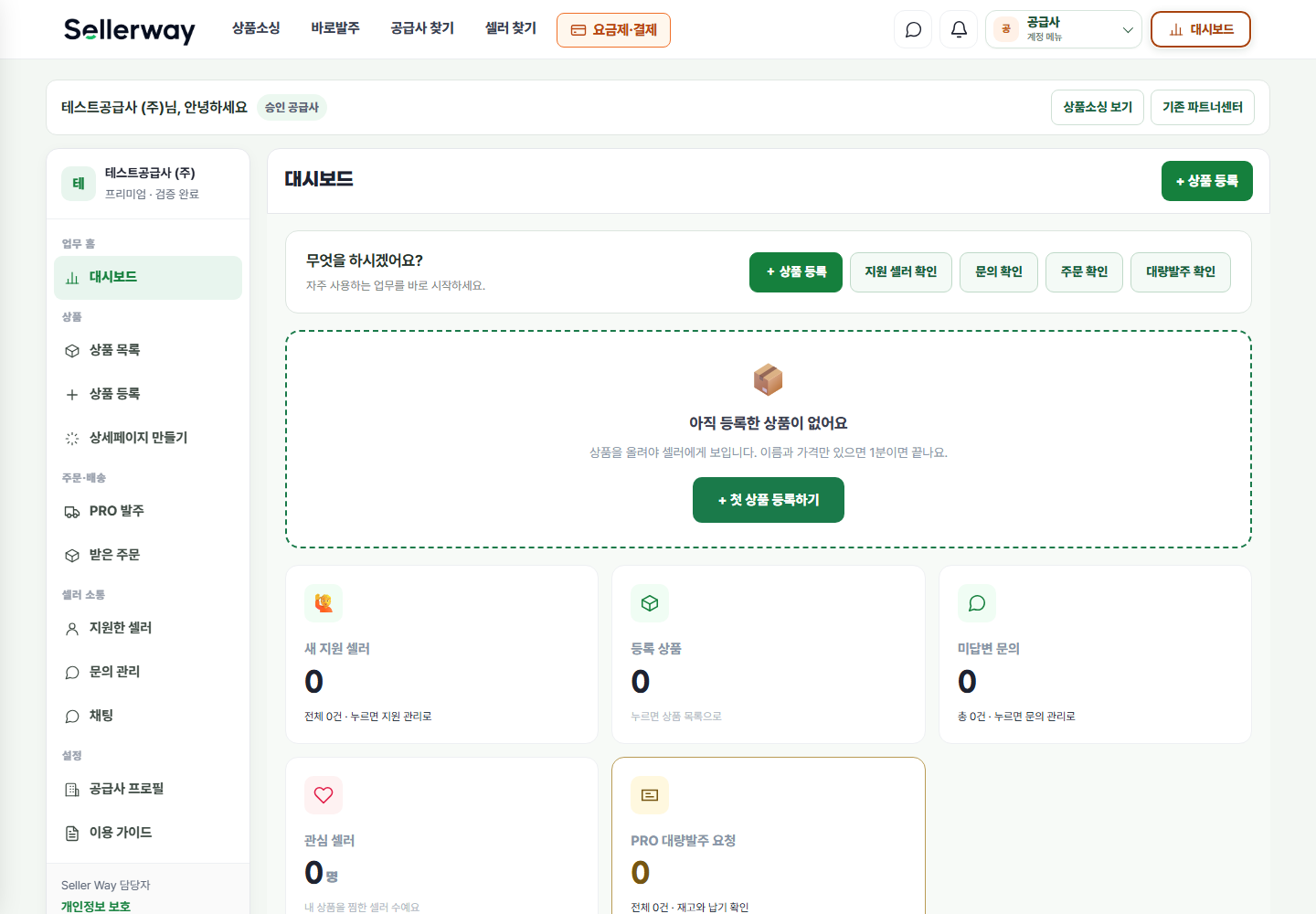Viewport: 1316px width, 914px height.
Task: Click 개인정보 보호 link
Action: [x=96, y=906]
